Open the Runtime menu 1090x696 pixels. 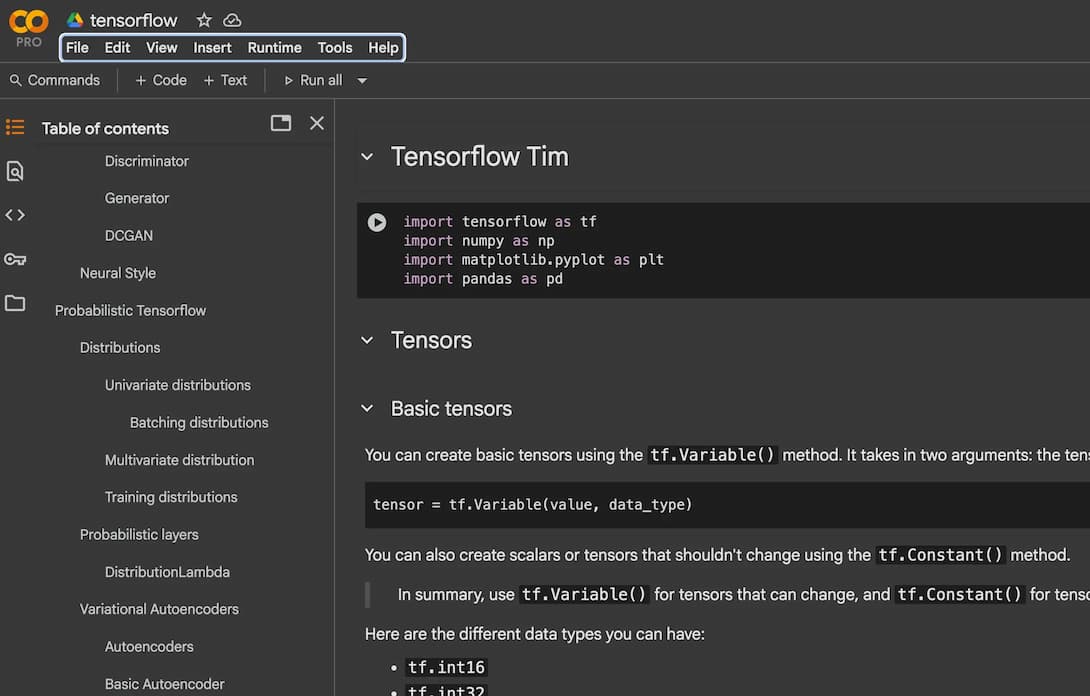click(x=274, y=47)
